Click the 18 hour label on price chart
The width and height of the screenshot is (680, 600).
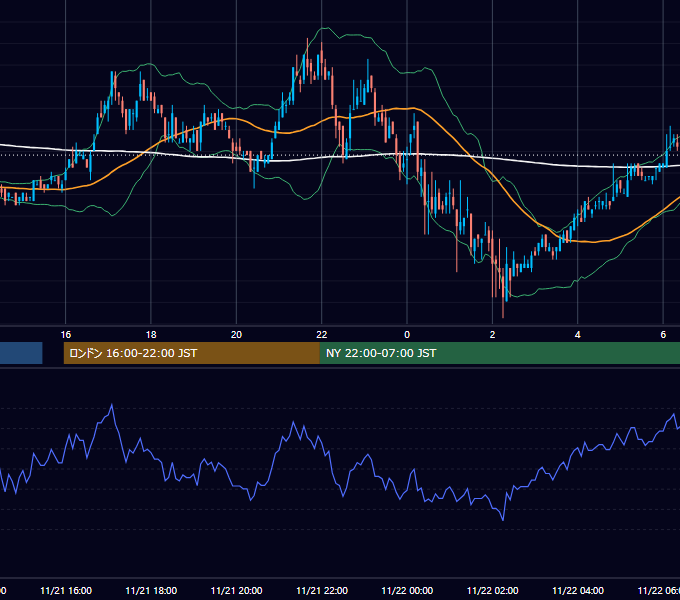point(151,334)
